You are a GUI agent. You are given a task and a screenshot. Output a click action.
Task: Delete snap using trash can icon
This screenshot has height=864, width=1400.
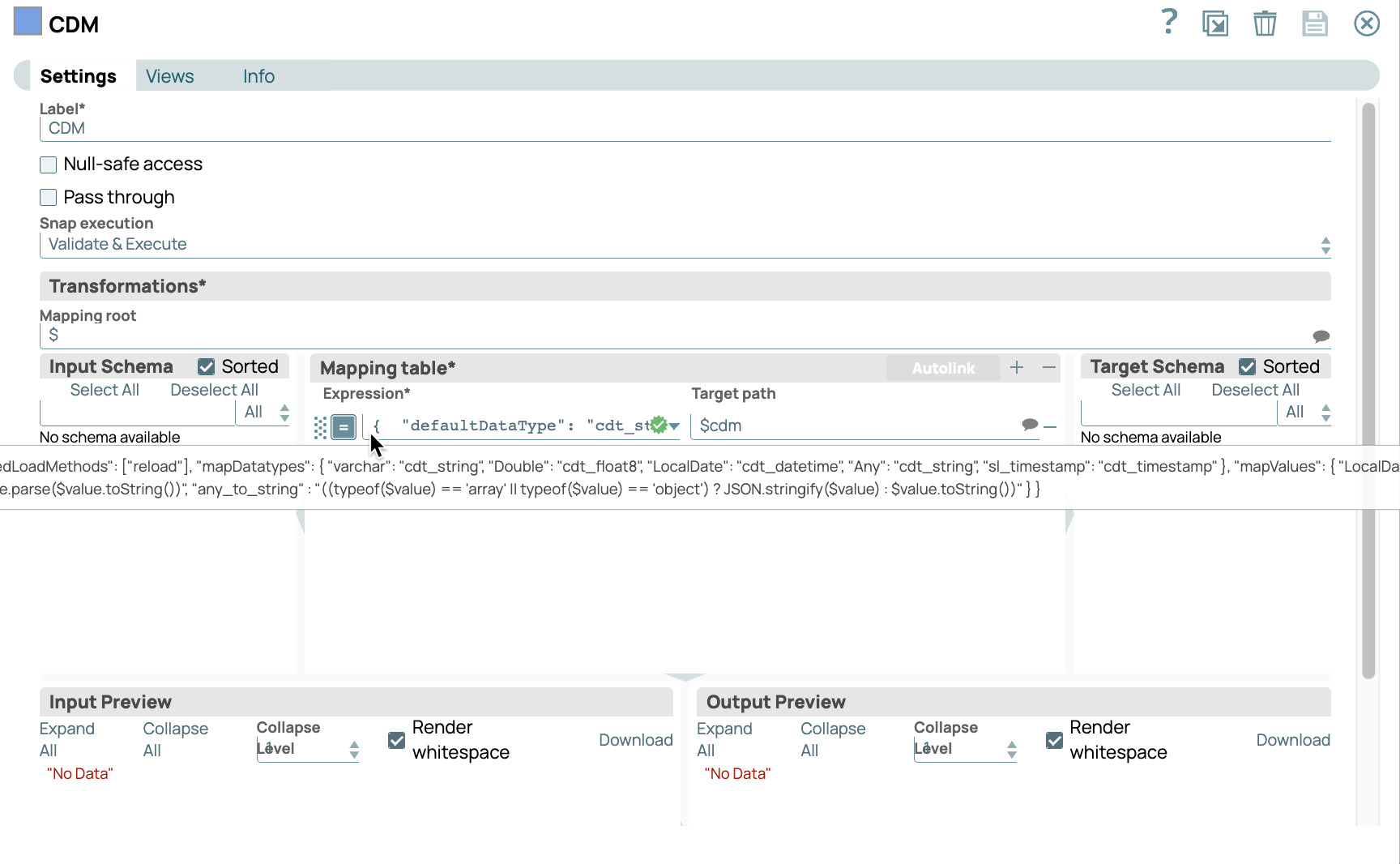tap(1265, 24)
